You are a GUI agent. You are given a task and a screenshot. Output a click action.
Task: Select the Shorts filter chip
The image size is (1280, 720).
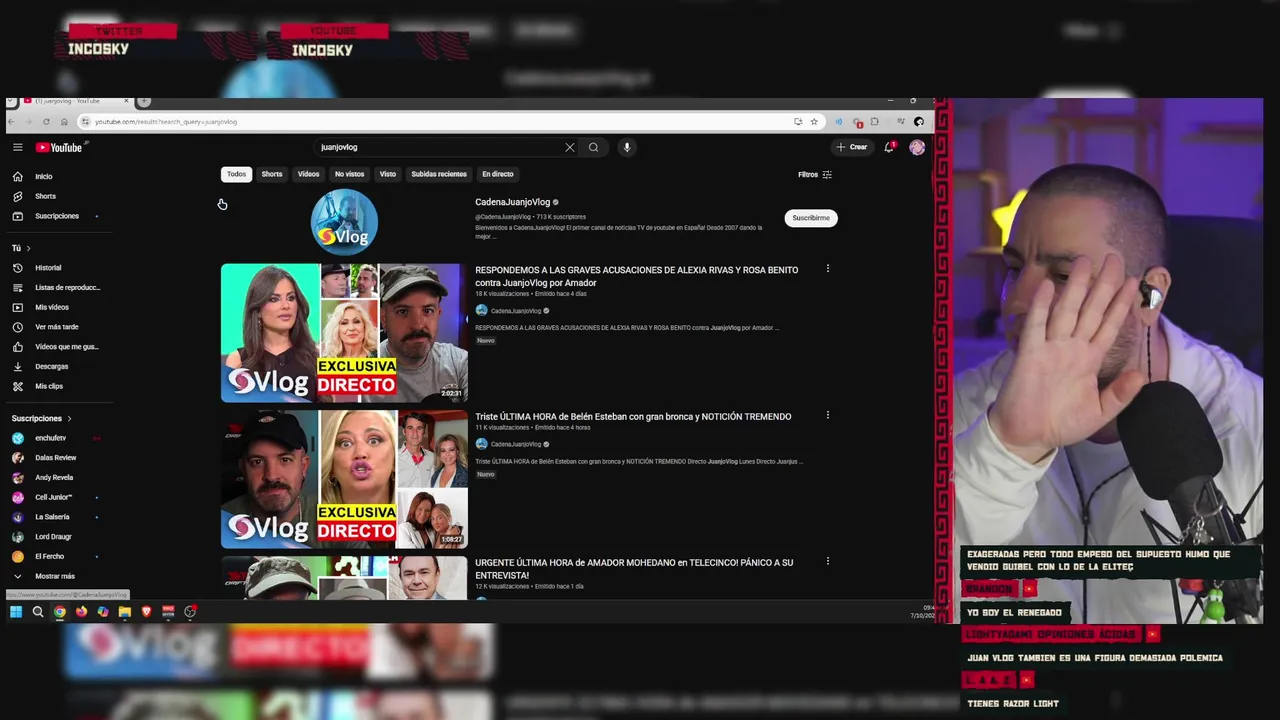[272, 174]
